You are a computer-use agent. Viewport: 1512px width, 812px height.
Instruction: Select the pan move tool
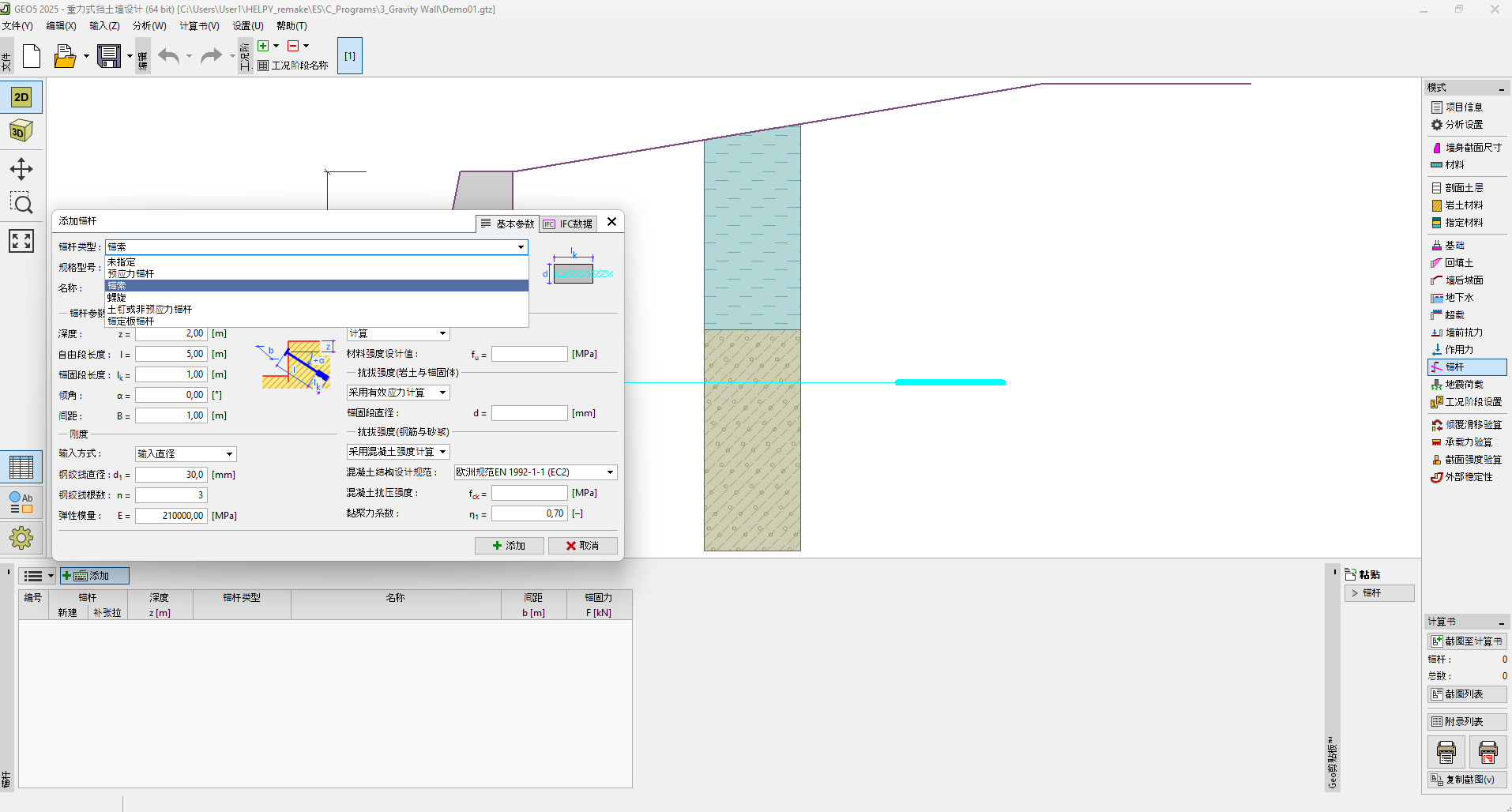(x=21, y=169)
